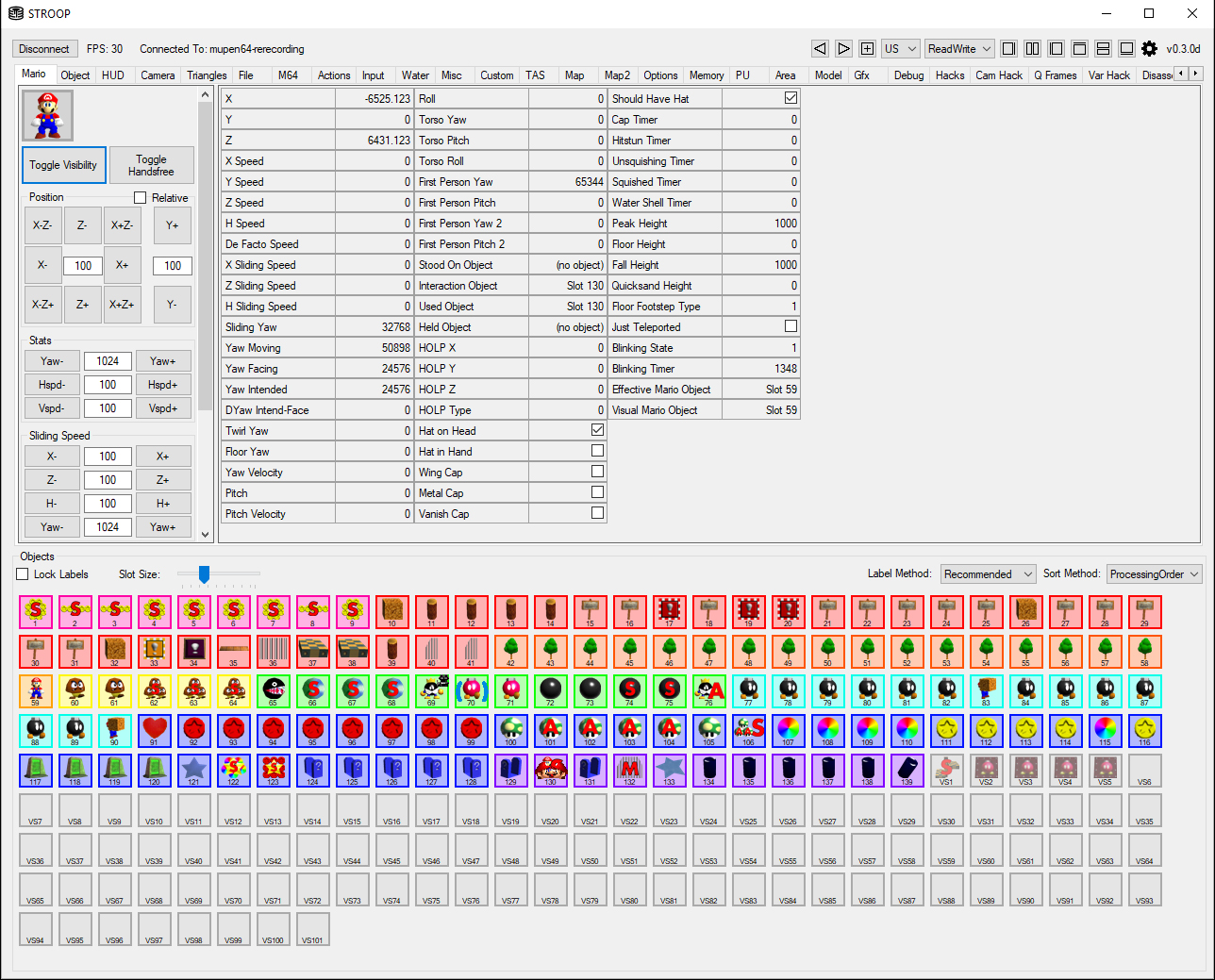The image size is (1215, 980).
Task: Uncheck Should Have Hat
Action: click(x=791, y=98)
